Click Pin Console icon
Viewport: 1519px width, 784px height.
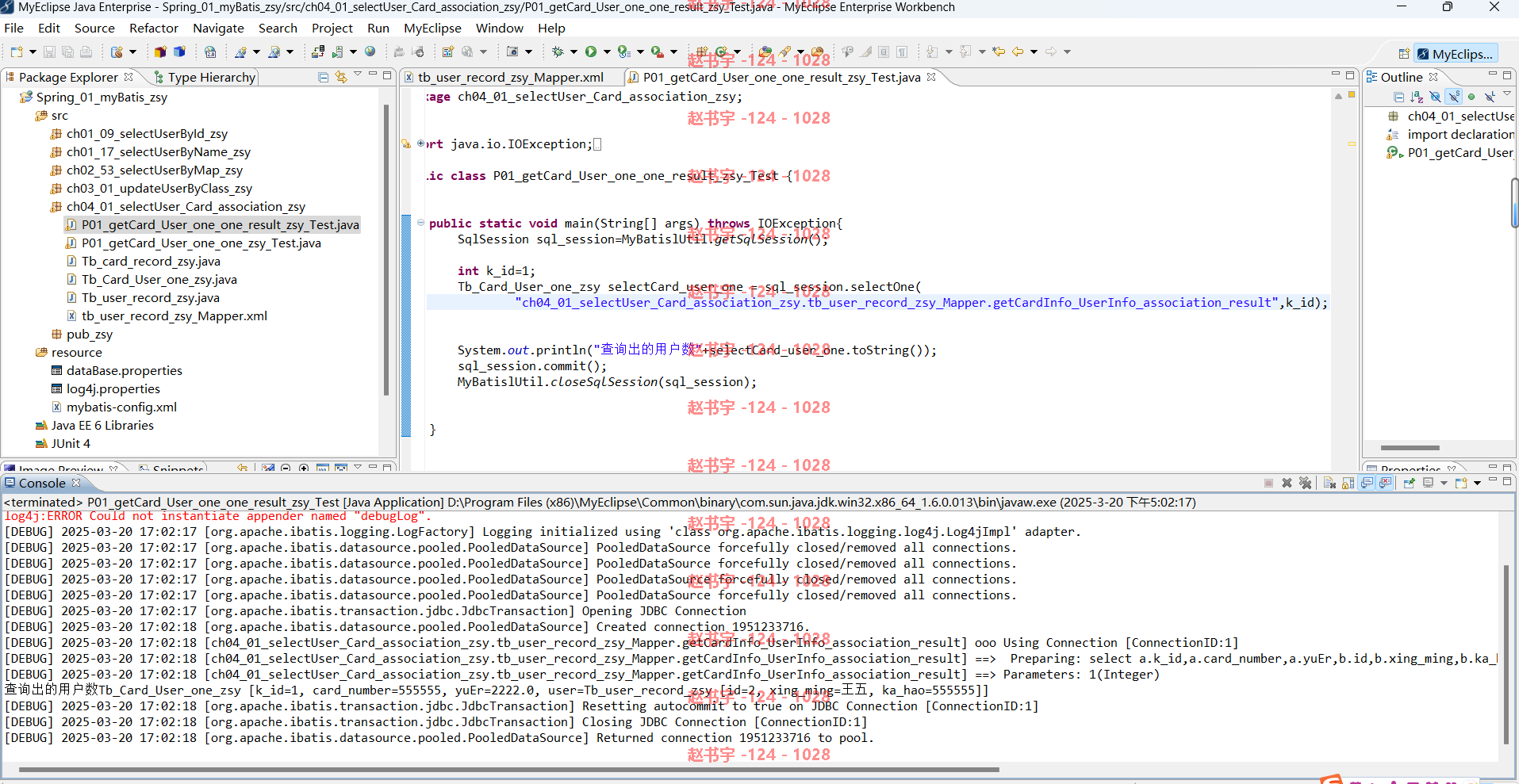(x=1409, y=483)
